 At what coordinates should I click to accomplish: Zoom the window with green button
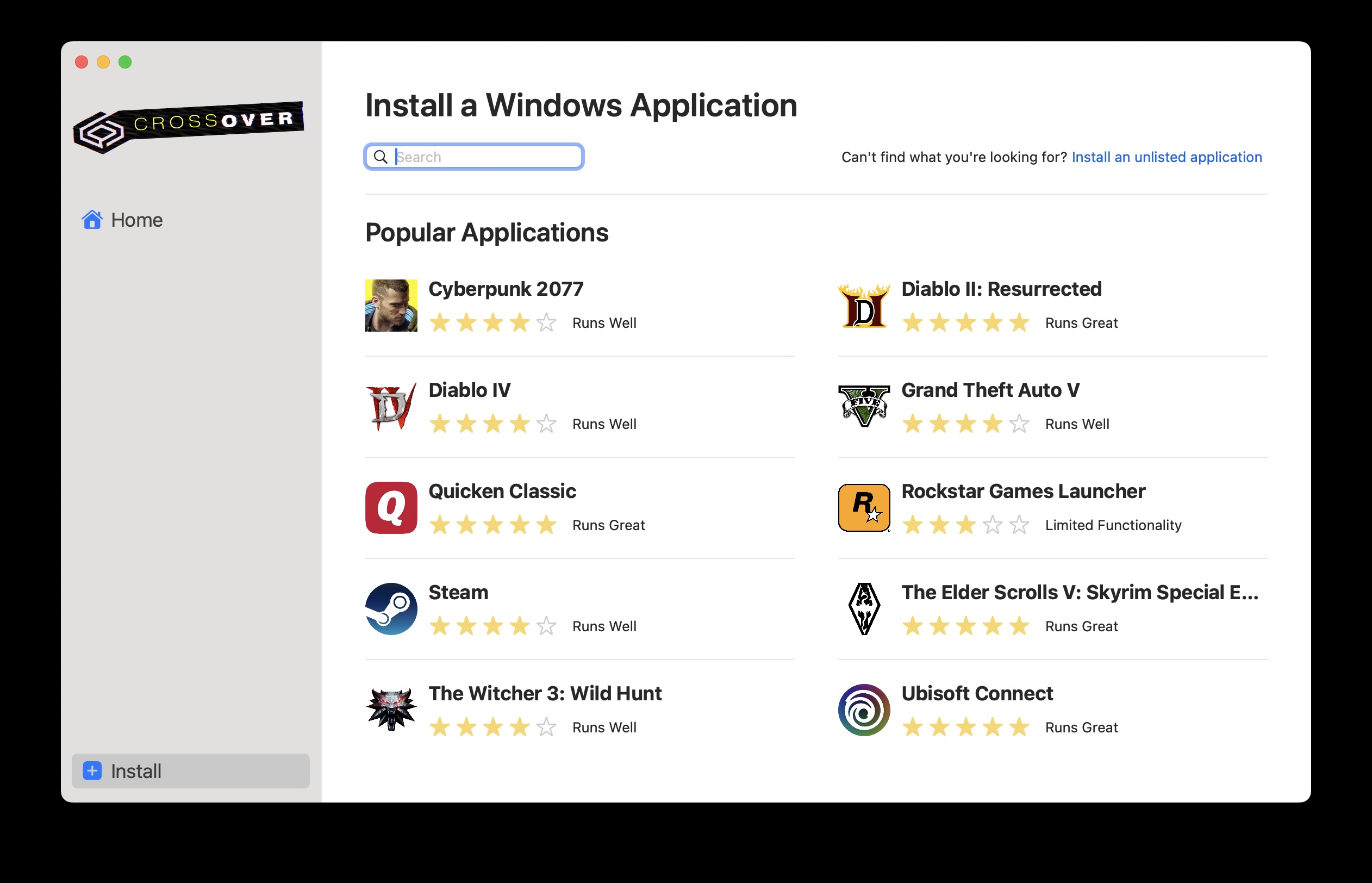coord(125,62)
